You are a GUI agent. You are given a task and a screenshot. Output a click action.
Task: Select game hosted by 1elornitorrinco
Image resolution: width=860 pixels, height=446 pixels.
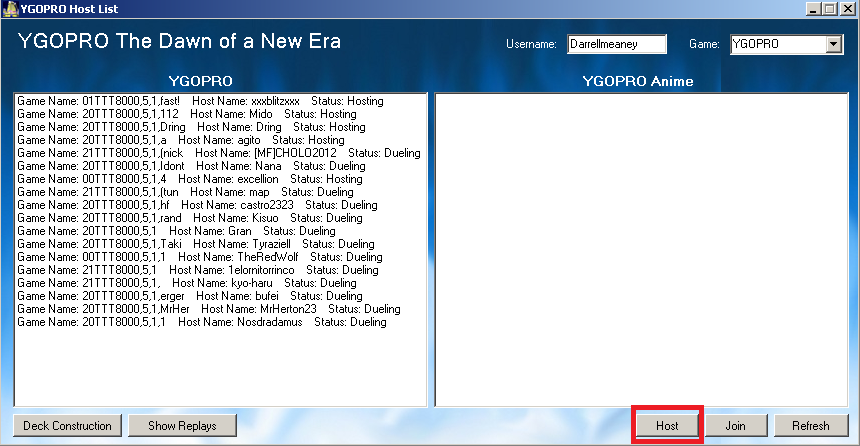pyautogui.click(x=220, y=270)
